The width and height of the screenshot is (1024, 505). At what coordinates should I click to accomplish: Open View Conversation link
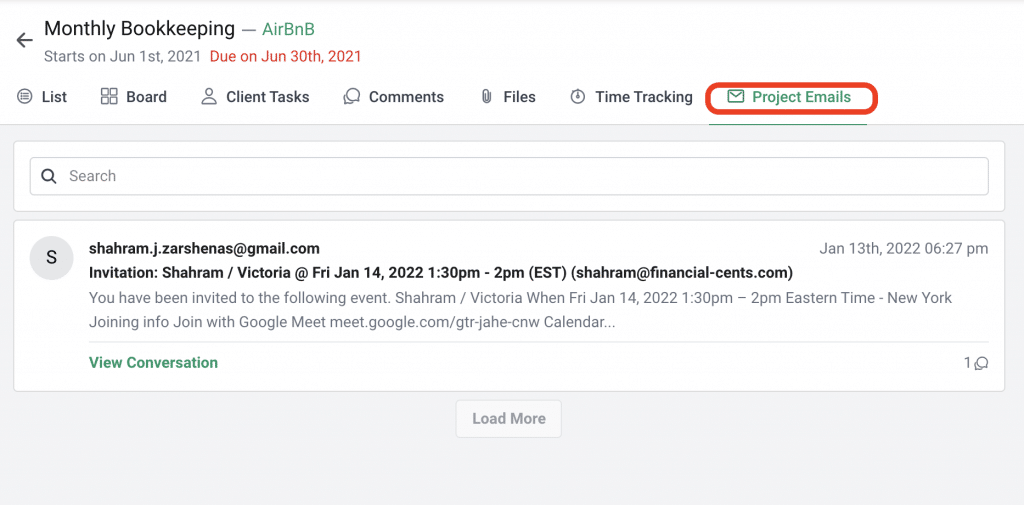coord(153,363)
